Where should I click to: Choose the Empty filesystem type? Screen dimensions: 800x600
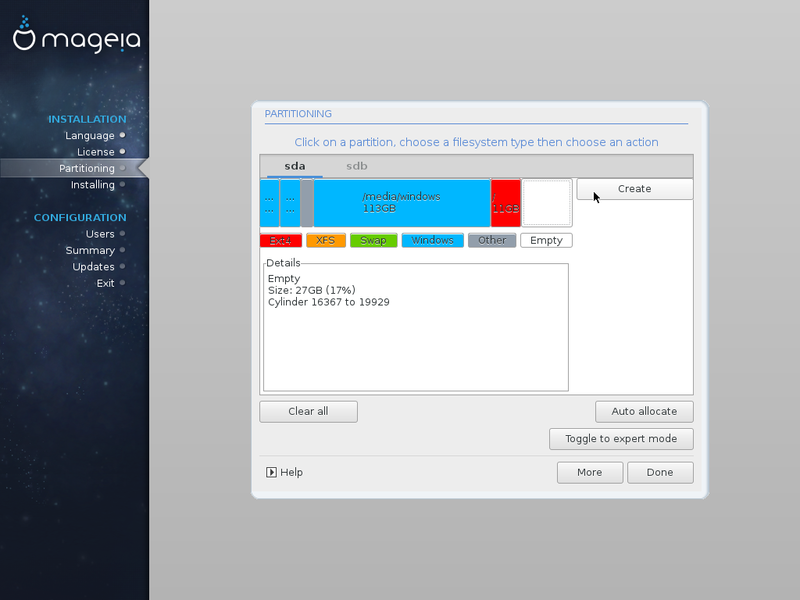(546, 240)
